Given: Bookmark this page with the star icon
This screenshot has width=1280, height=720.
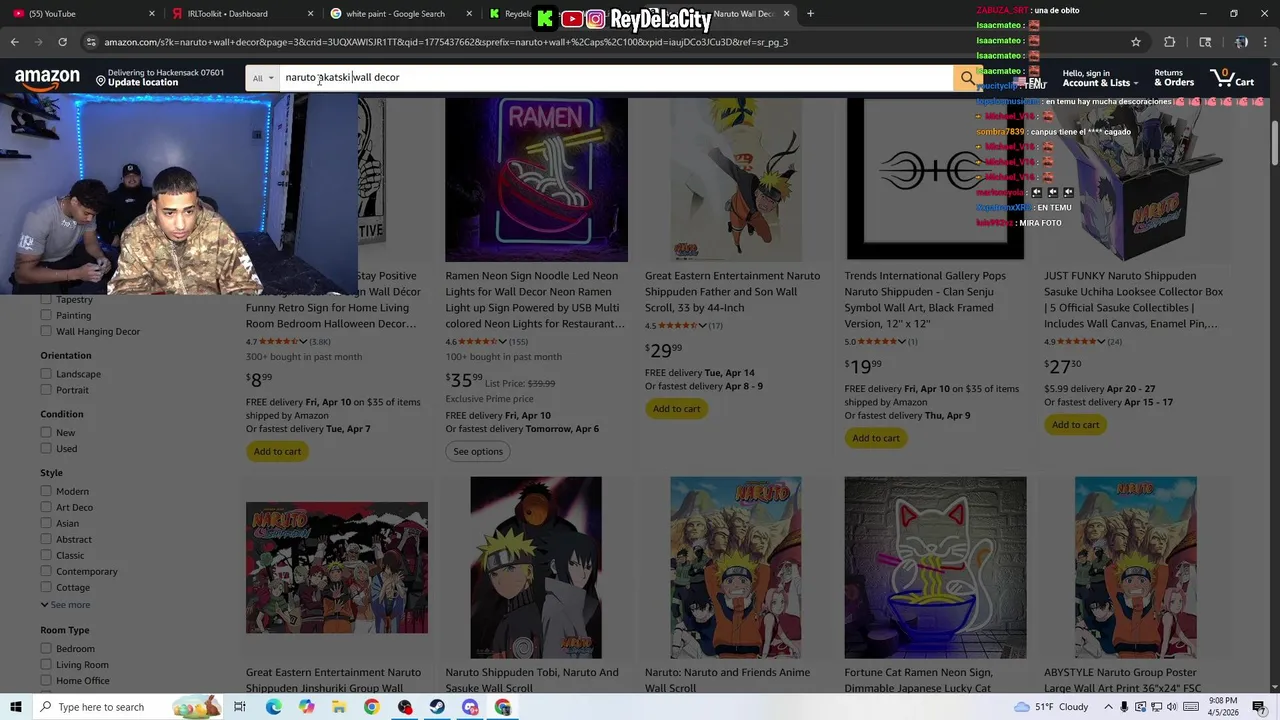Looking at the screenshot, I should (1136, 42).
